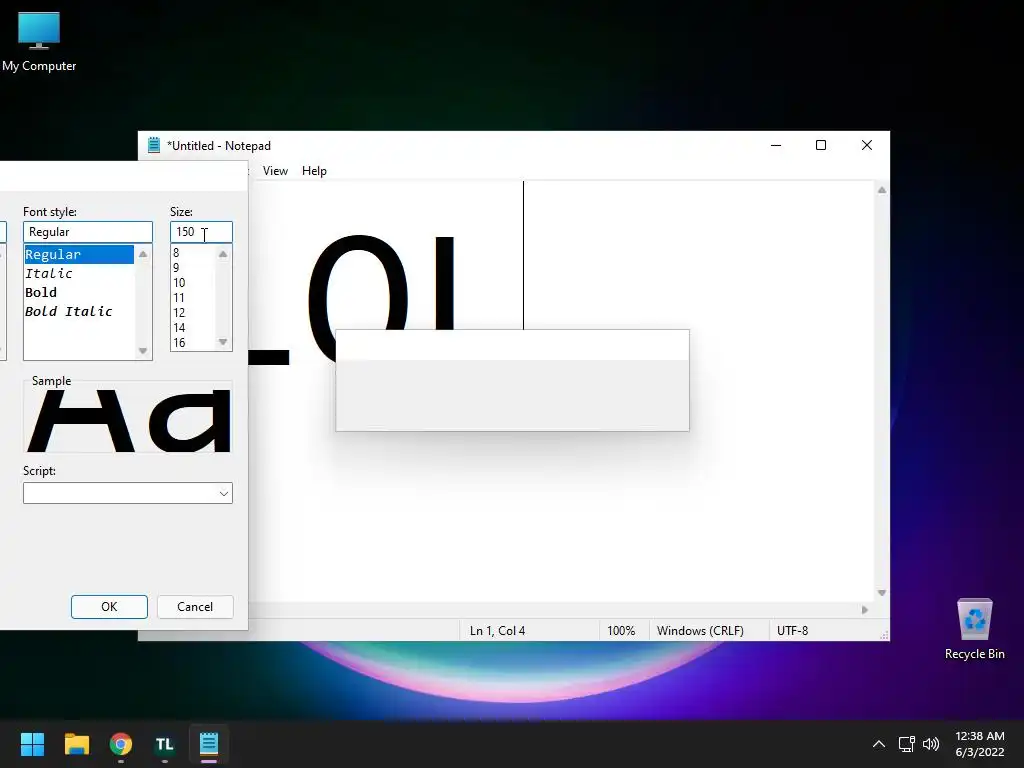1024x768 pixels.
Task: Confirm font settings with OK
Action: pos(109,607)
